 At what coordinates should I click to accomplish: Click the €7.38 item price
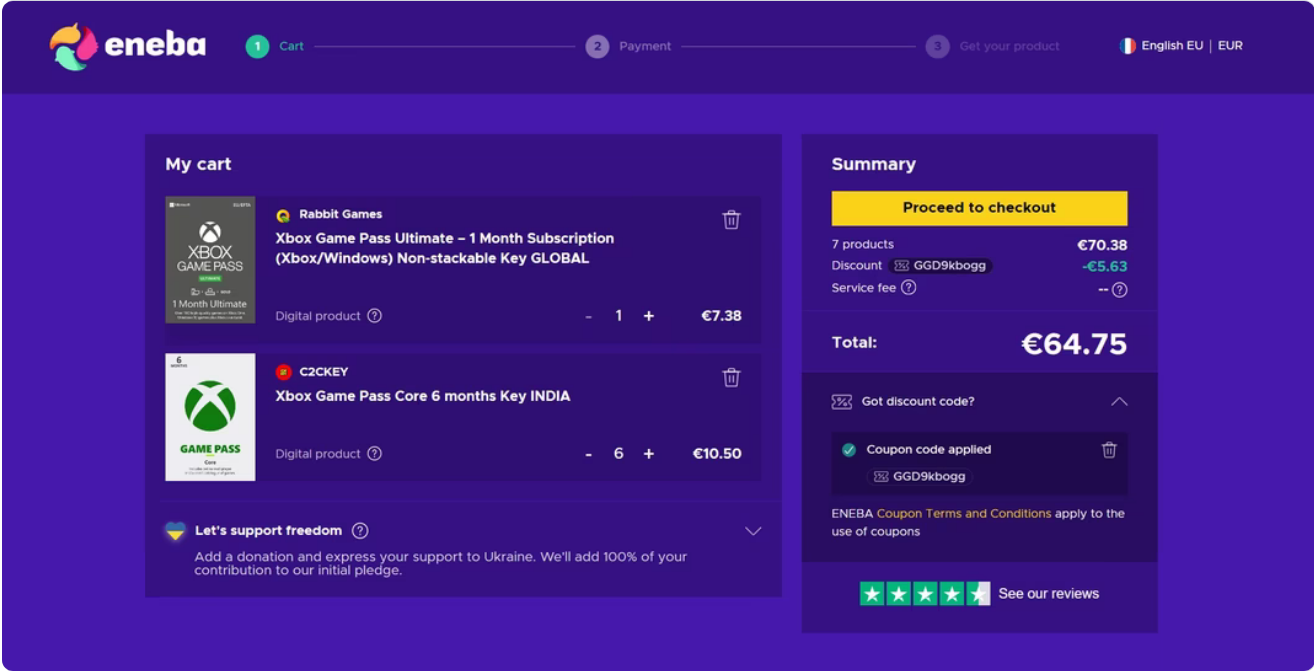tap(721, 316)
